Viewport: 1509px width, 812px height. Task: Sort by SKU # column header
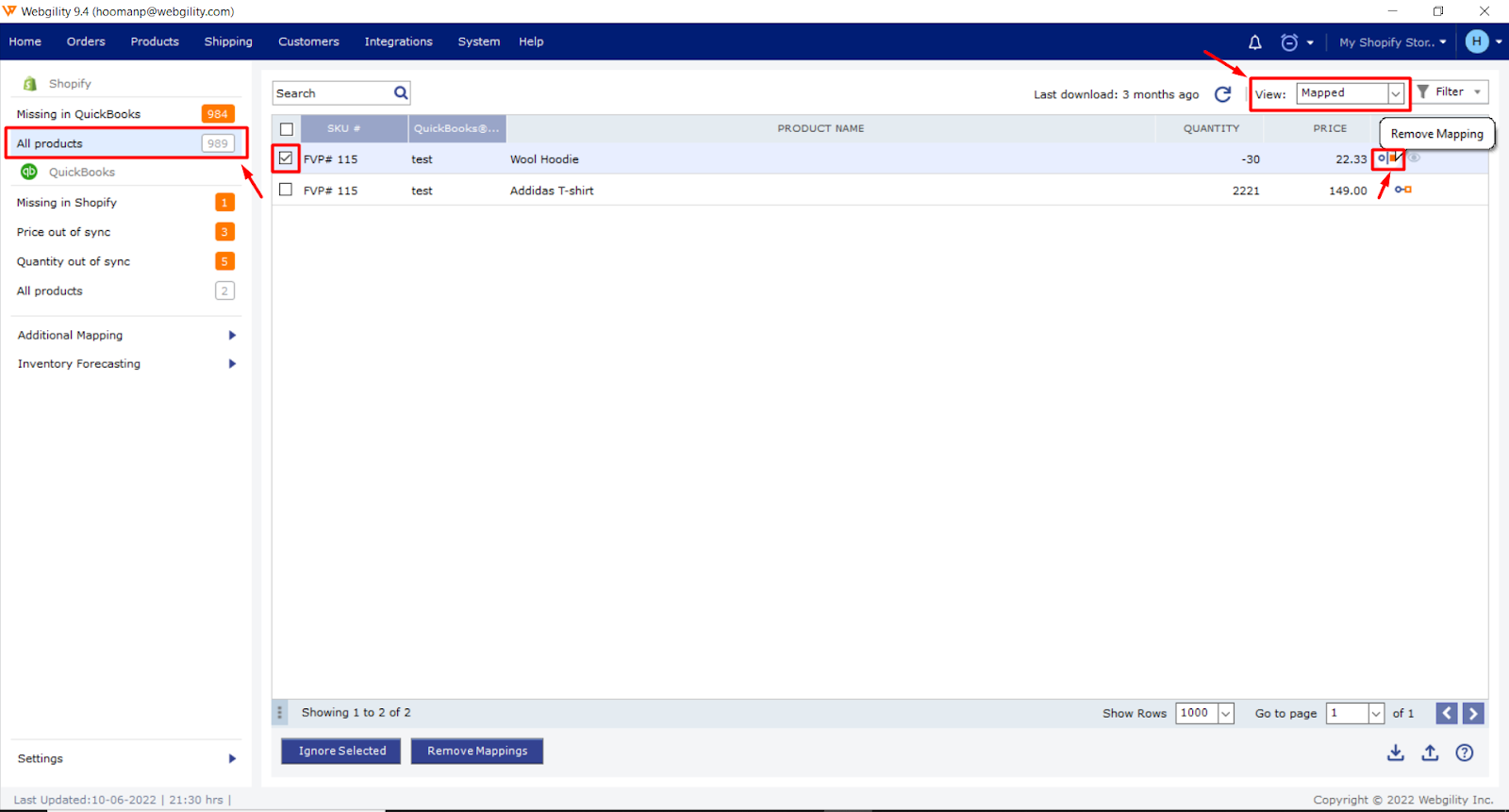click(354, 128)
